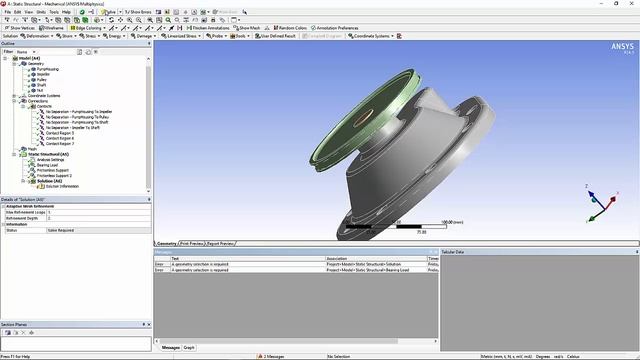Open the Units menu
640x360 pixels.
[41, 12]
